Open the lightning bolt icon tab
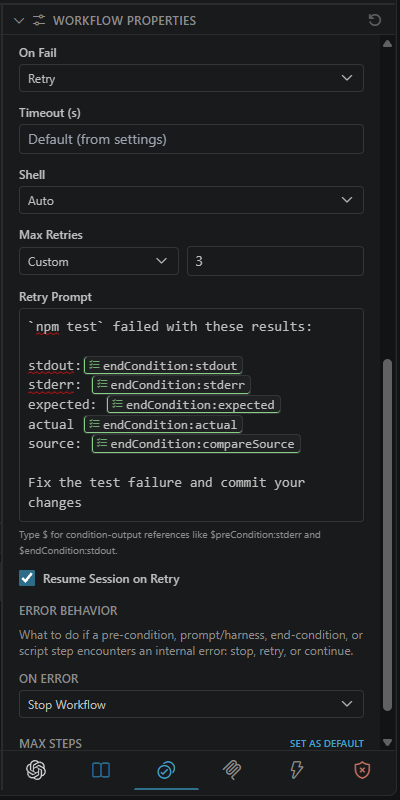 [x=297, y=770]
